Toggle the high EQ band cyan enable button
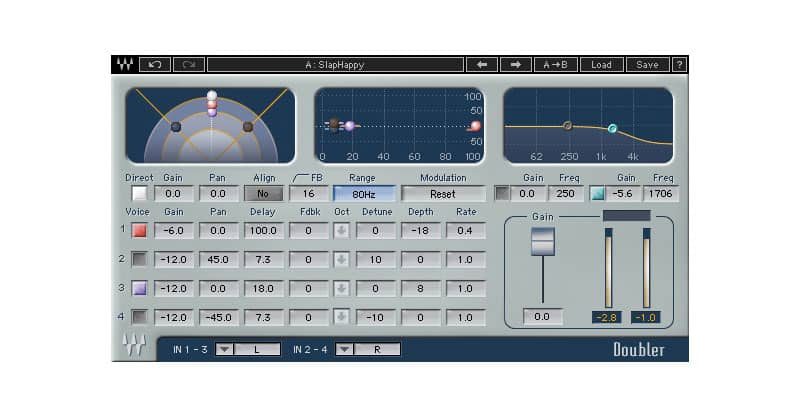The height and width of the screenshot is (417, 800). coord(597,194)
